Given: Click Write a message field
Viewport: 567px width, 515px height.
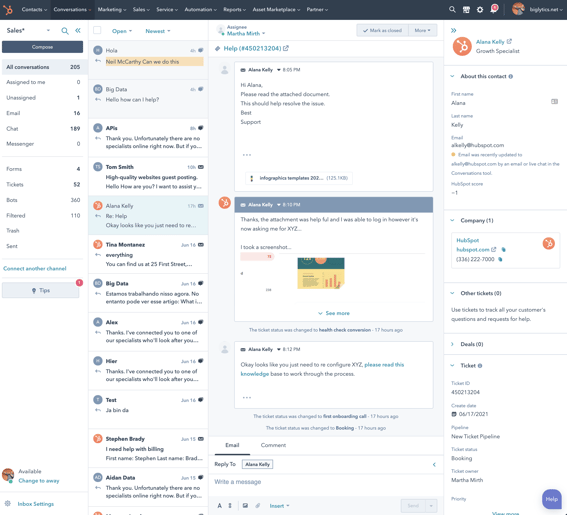Looking at the screenshot, I should pos(325,482).
